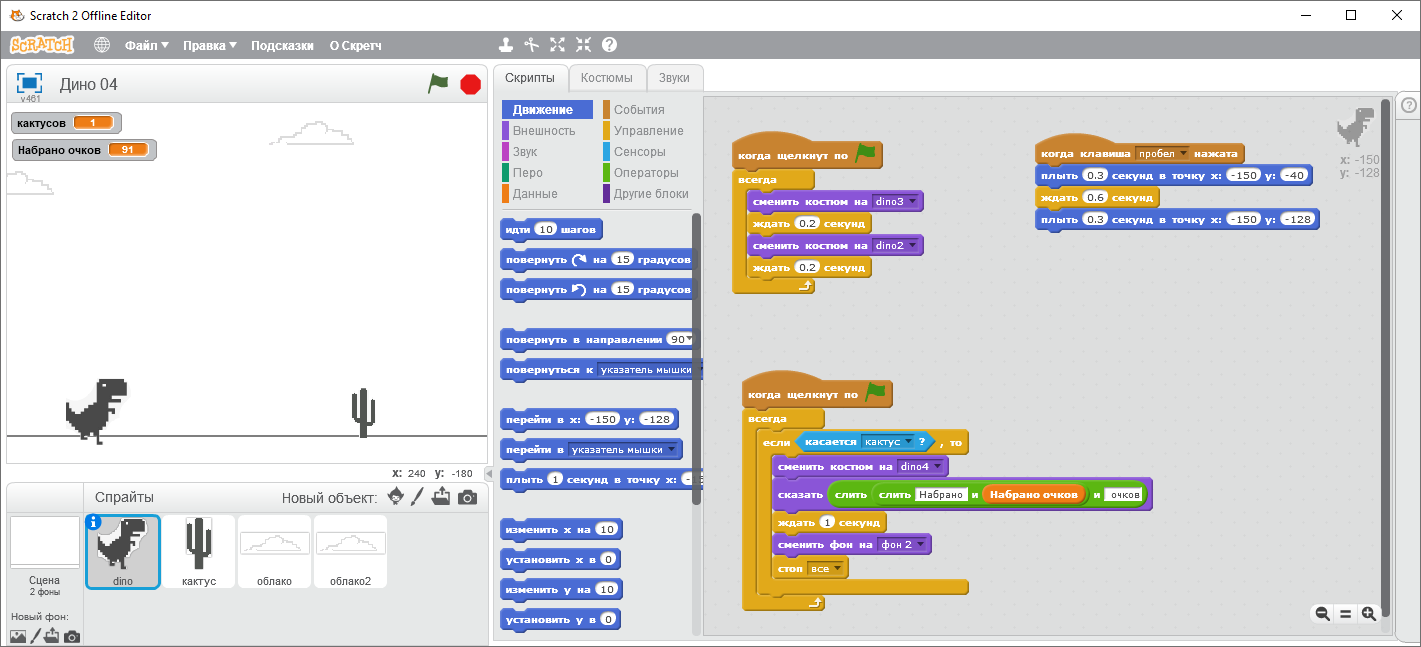Select the Управление block category
1421x647 pixels.
pos(647,131)
